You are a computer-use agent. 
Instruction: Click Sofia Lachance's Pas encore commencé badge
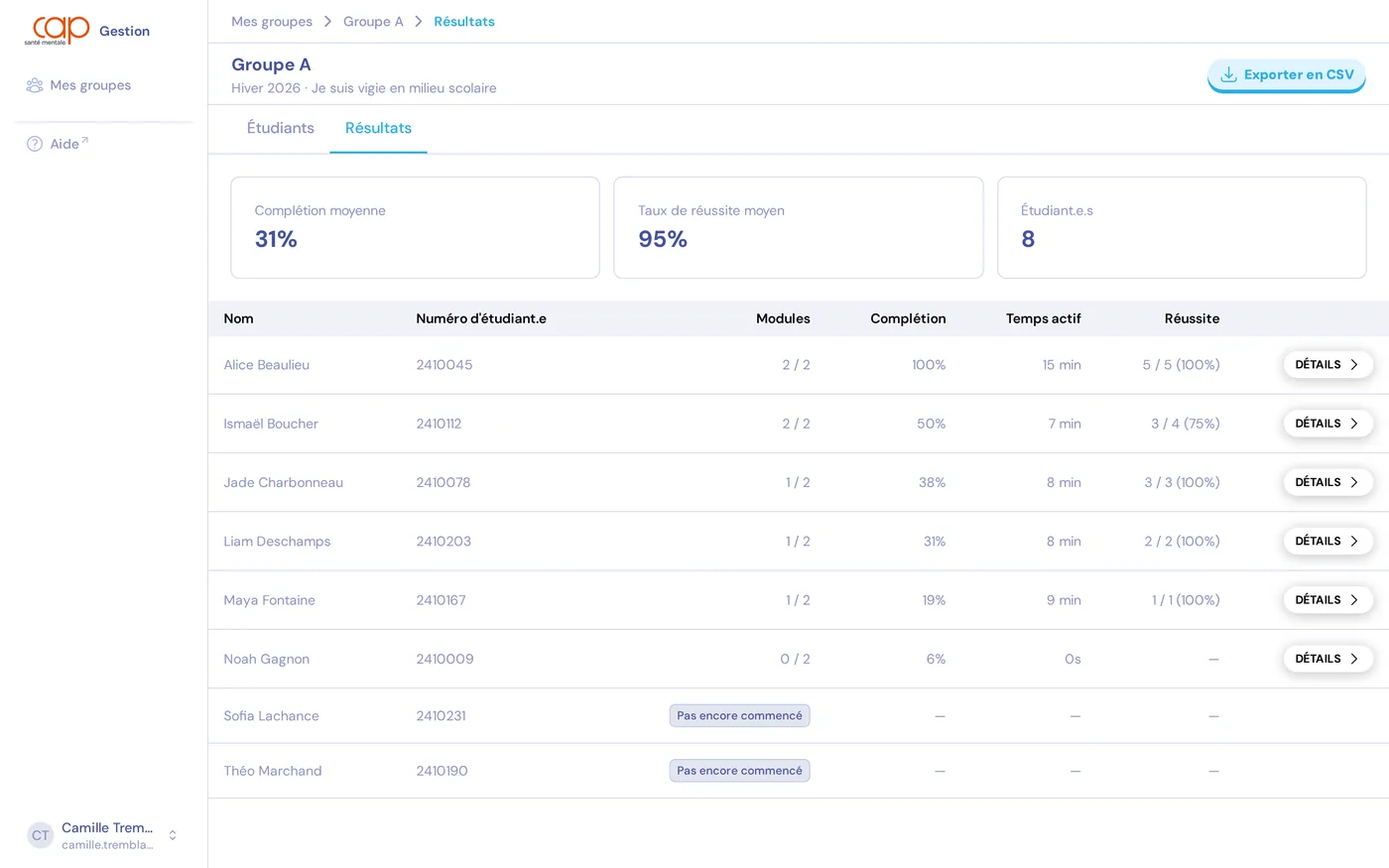[740, 716]
